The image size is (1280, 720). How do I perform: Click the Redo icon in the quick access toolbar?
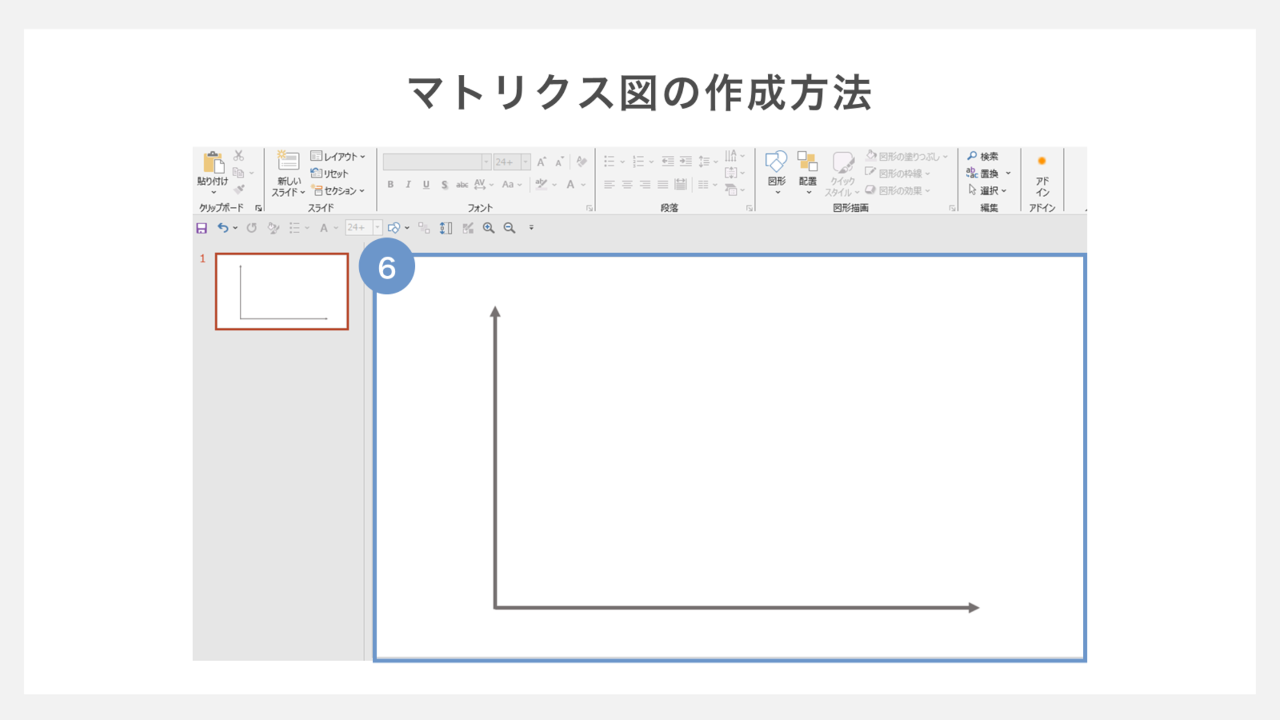tap(252, 228)
